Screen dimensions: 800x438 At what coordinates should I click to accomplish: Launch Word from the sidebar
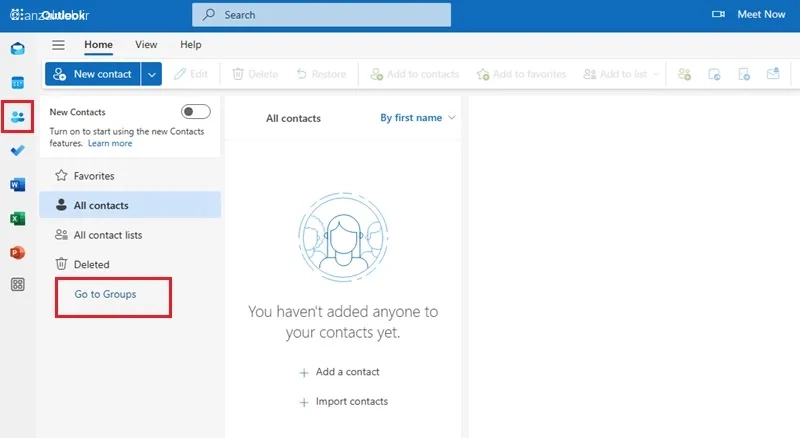17,185
